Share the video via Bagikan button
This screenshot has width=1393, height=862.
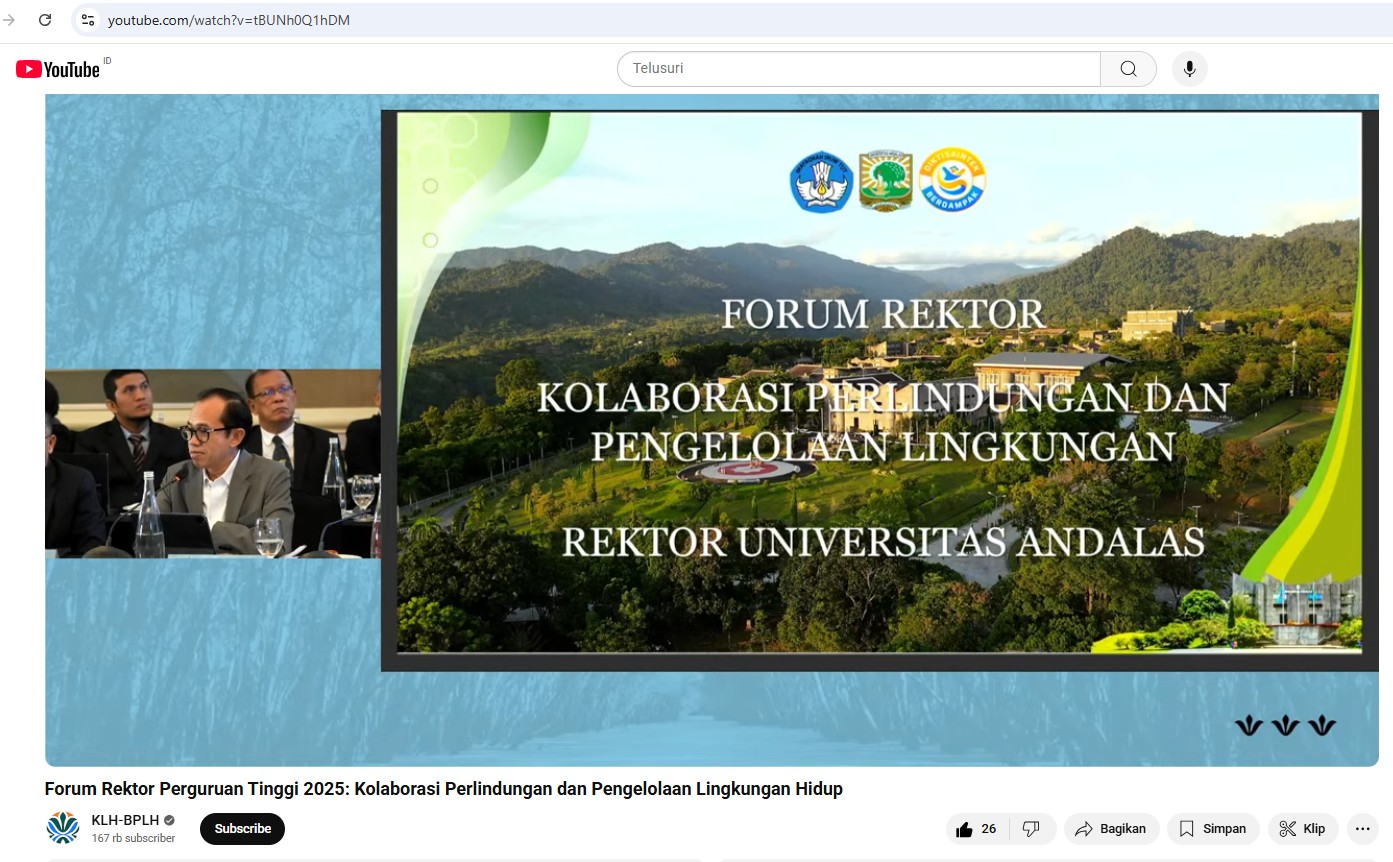coord(1111,829)
